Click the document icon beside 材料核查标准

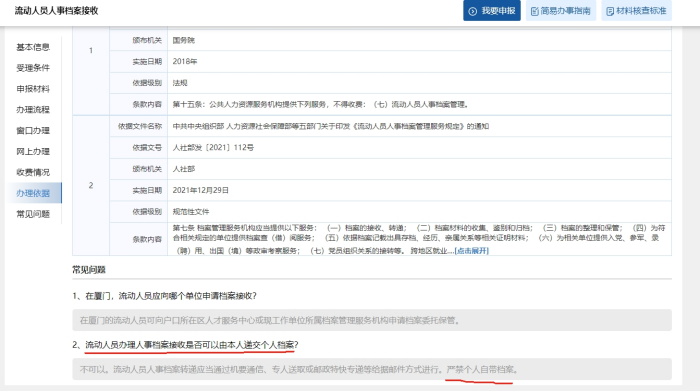coord(610,11)
